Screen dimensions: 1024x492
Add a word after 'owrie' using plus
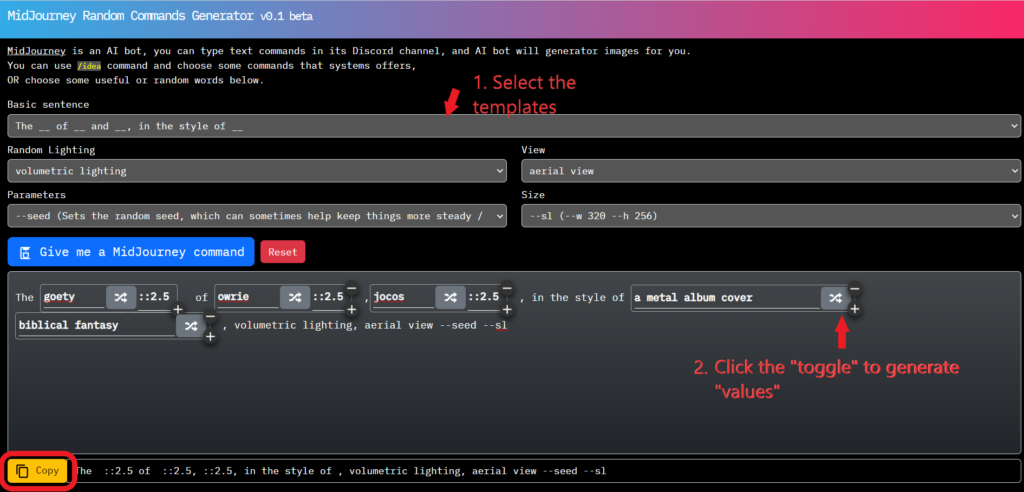tap(351, 310)
